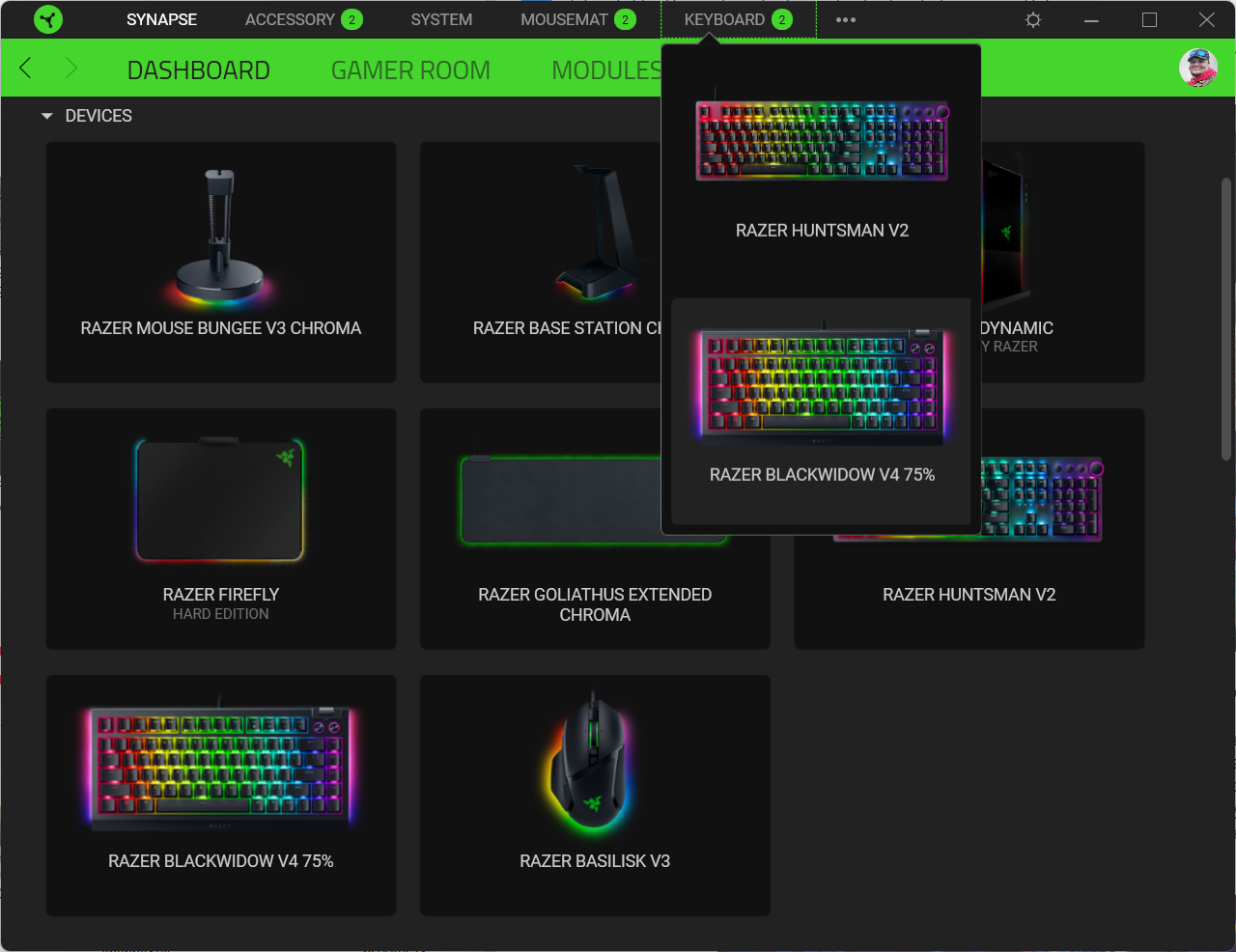Select the Razer Firefly Hard Edition card
1236x952 pixels.
click(x=221, y=528)
